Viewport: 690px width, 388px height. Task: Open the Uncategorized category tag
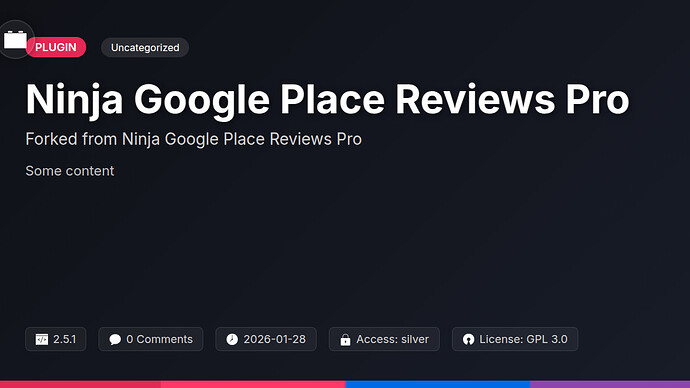(145, 48)
